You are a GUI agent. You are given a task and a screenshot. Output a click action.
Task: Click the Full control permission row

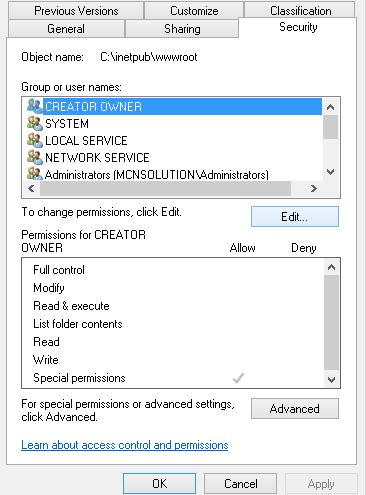[x=173, y=270]
